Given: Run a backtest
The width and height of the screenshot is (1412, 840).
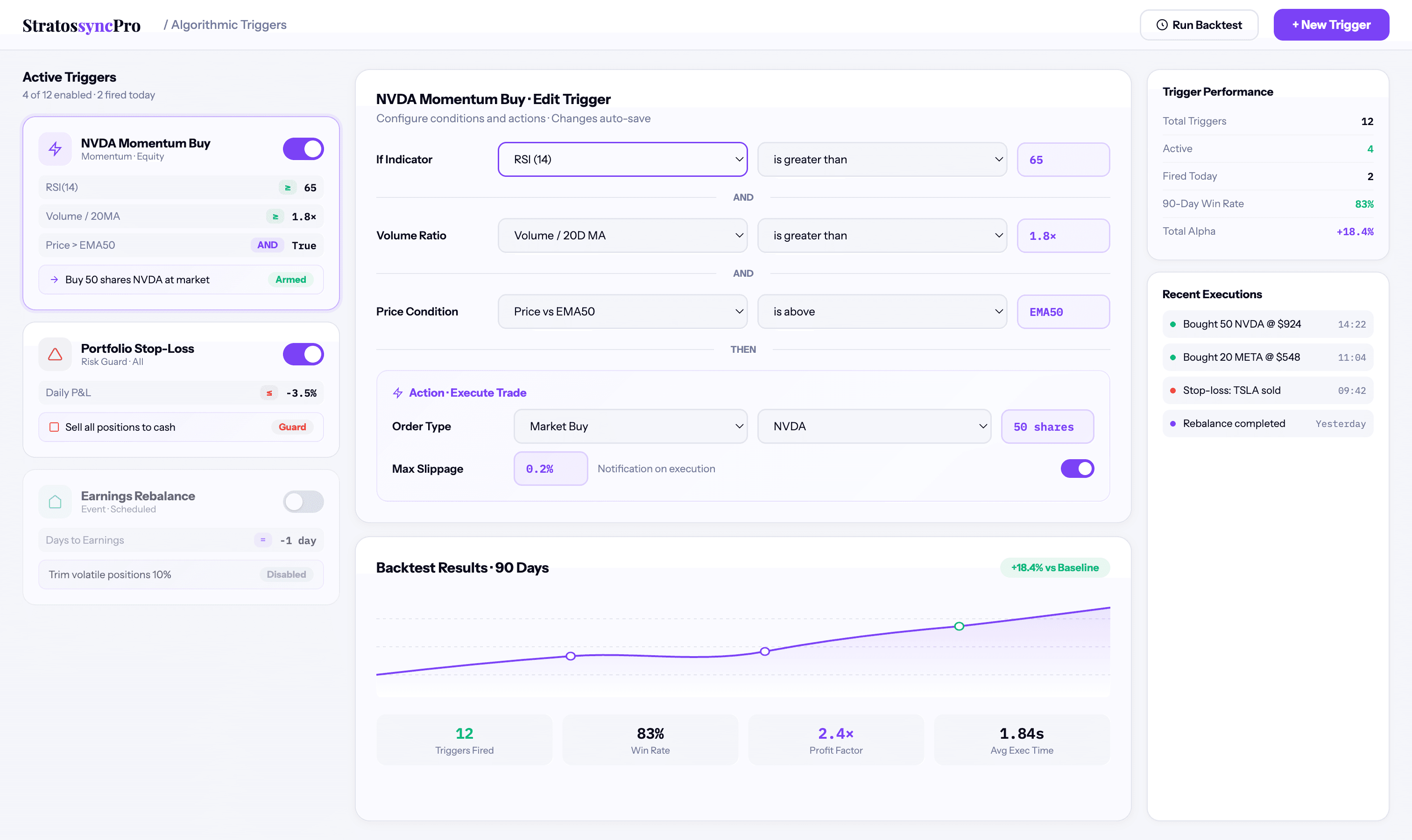Looking at the screenshot, I should pyautogui.click(x=1199, y=24).
